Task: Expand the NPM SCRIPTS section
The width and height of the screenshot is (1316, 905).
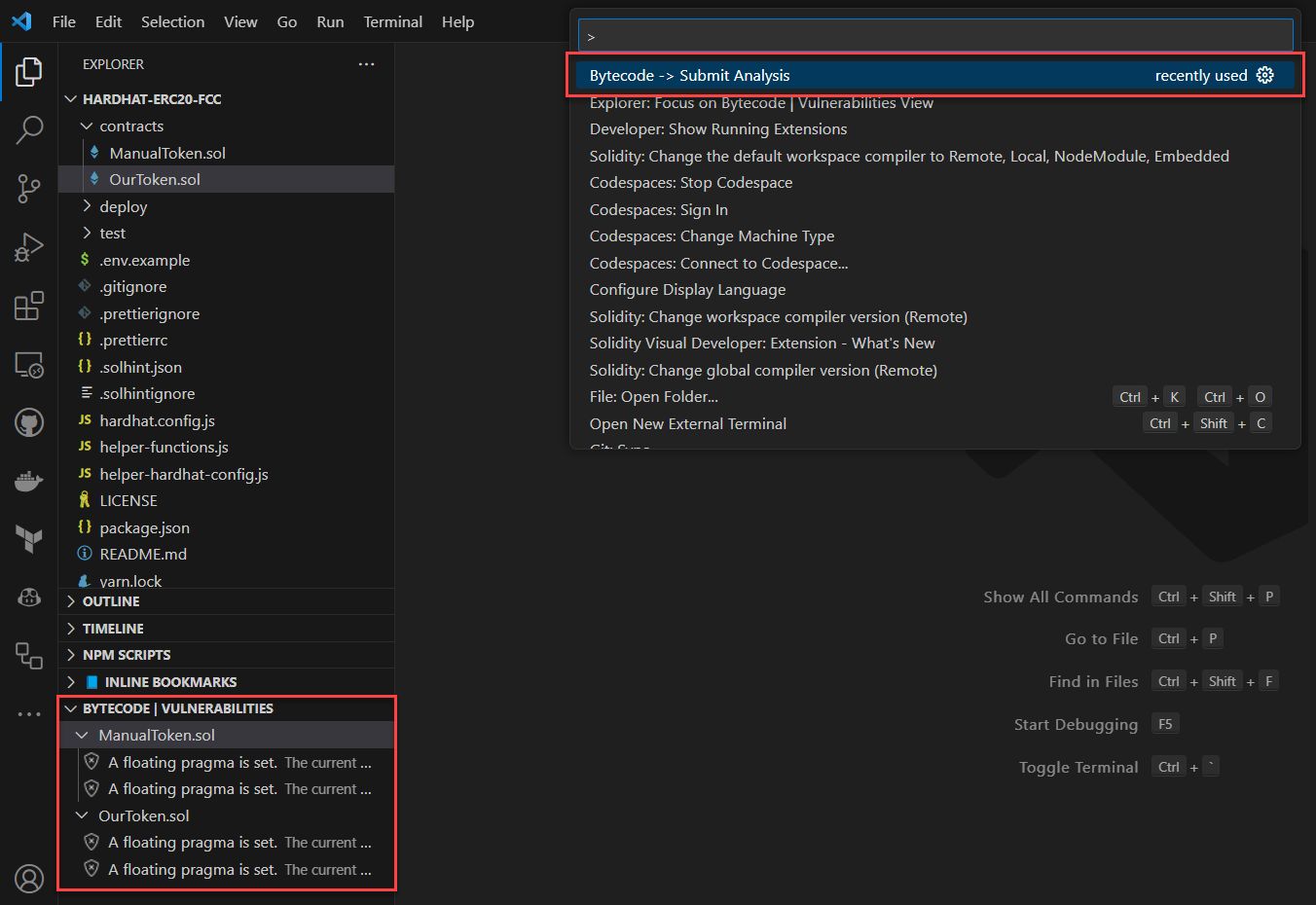Action: pyautogui.click(x=70, y=655)
